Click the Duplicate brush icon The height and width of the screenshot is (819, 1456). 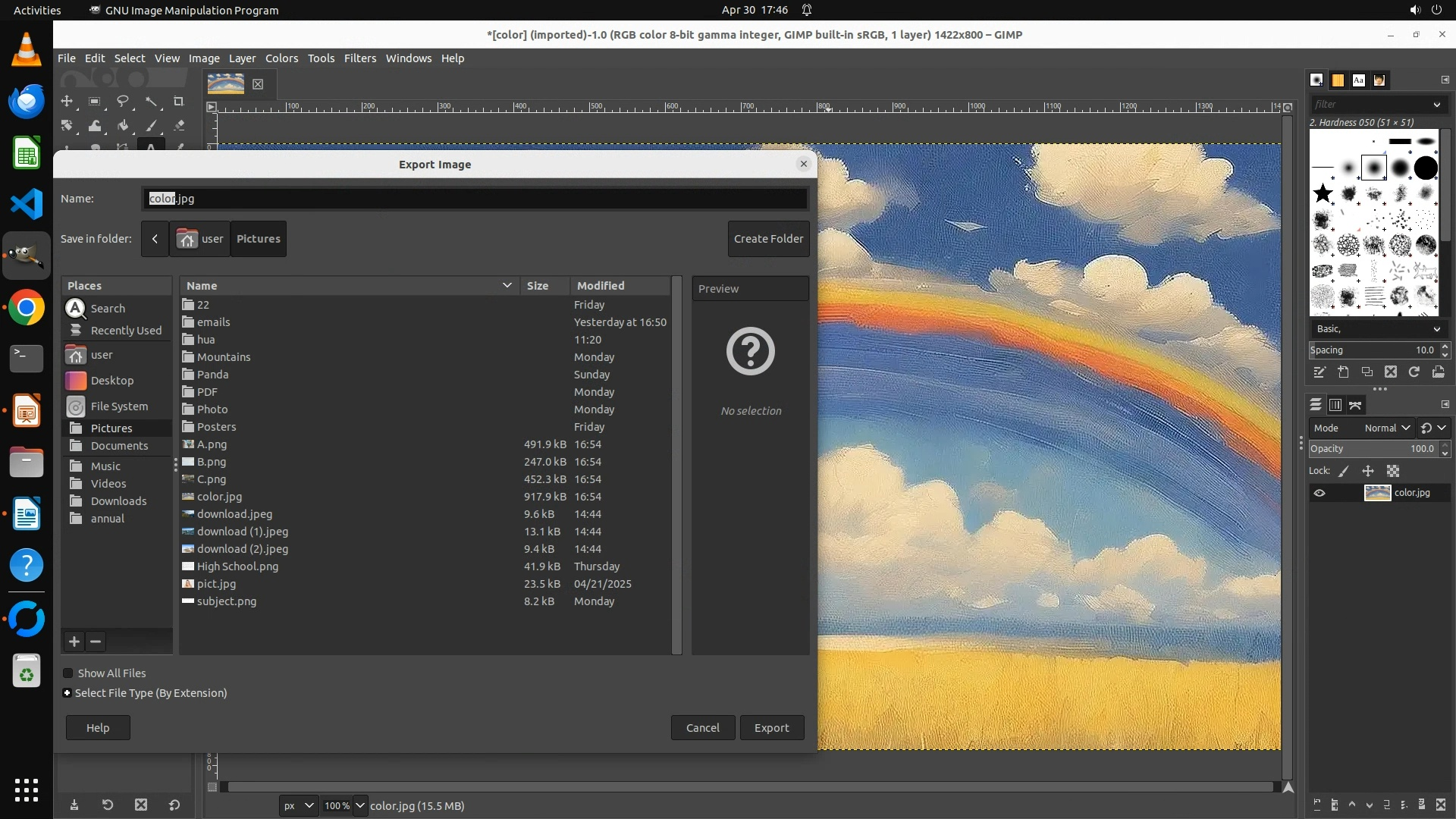point(1367,372)
